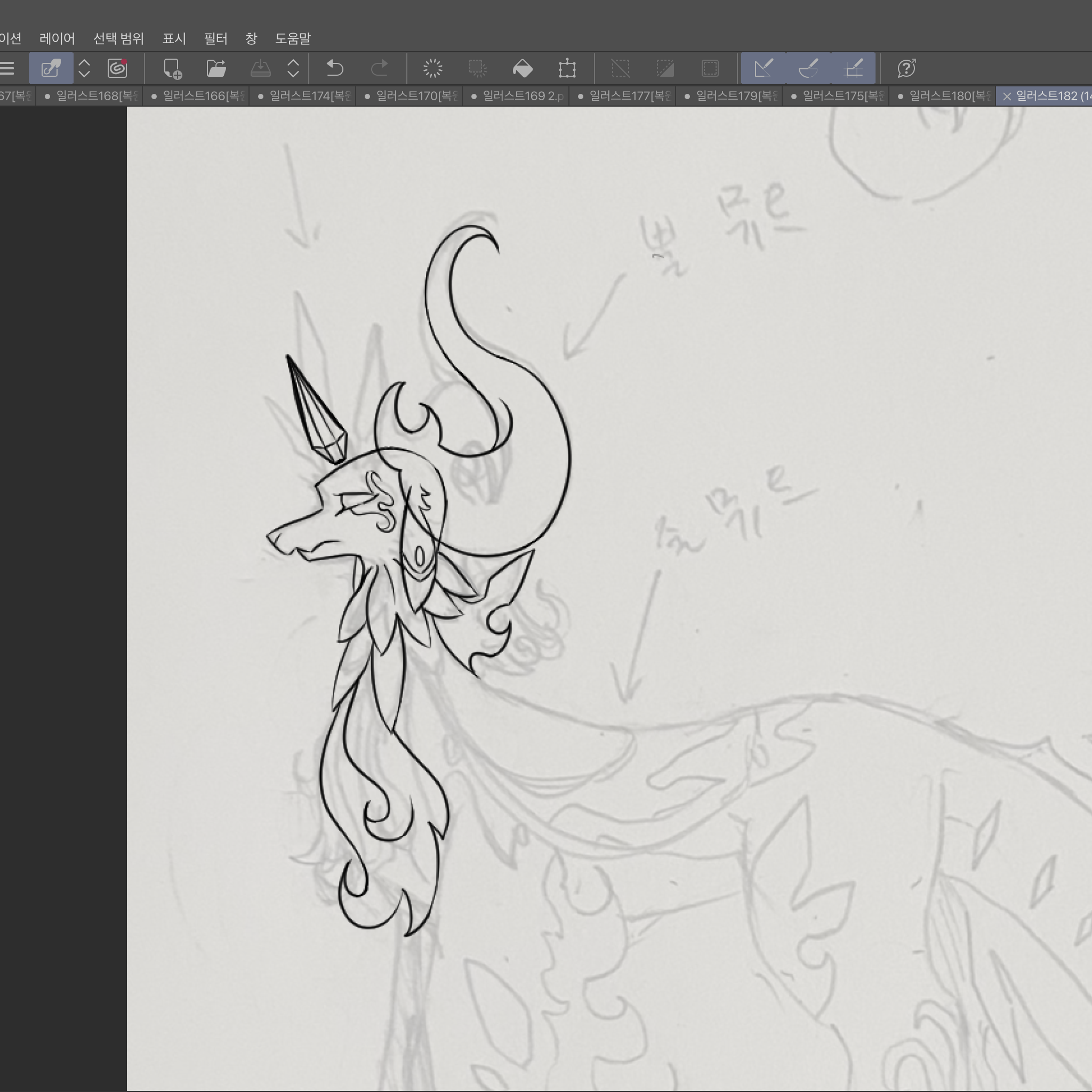This screenshot has height=1092, width=1092.
Task: Switch to the 일러스트170 tab
Action: pyautogui.click(x=410, y=96)
